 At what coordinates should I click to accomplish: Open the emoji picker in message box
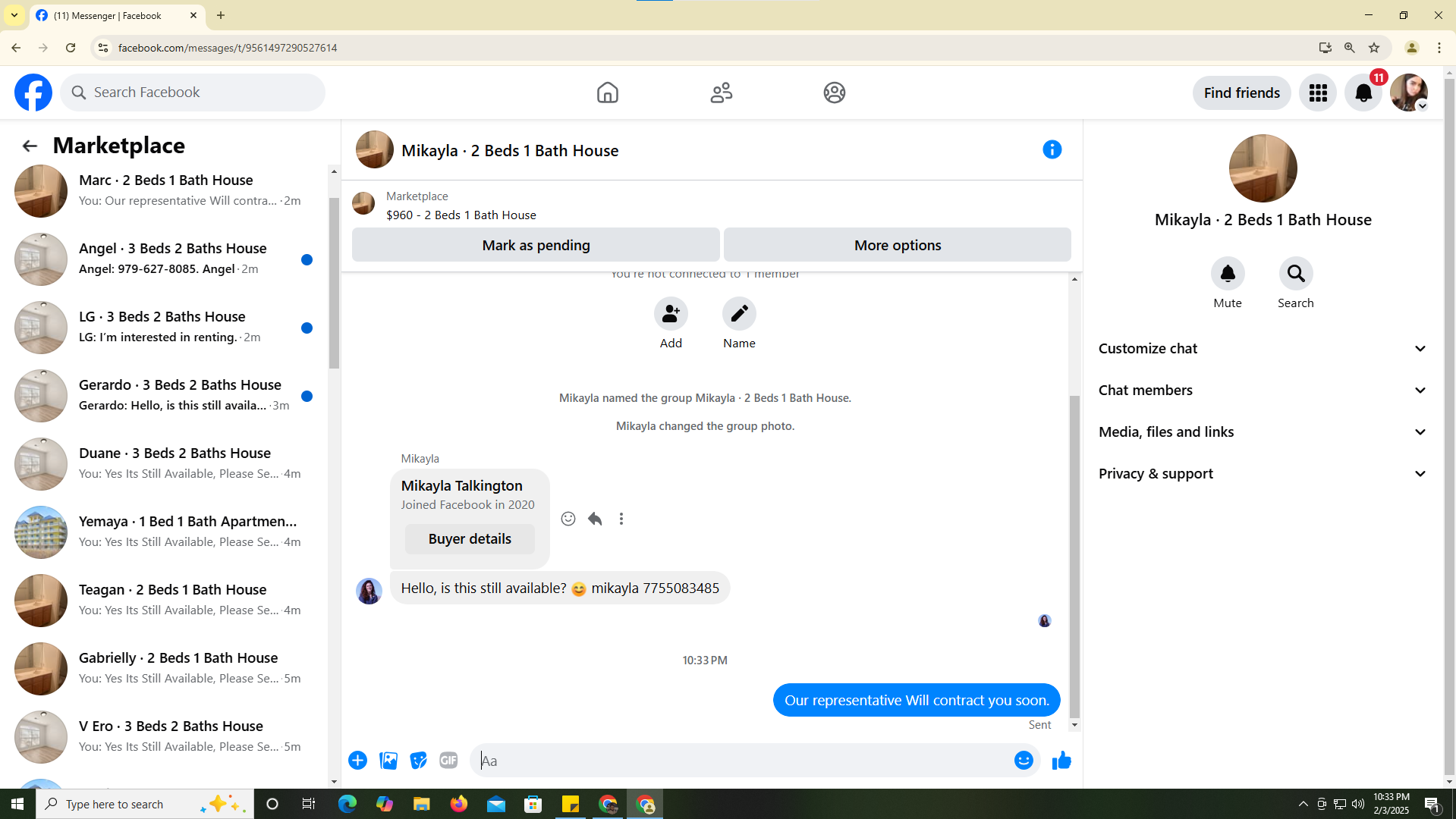pos(1024,761)
